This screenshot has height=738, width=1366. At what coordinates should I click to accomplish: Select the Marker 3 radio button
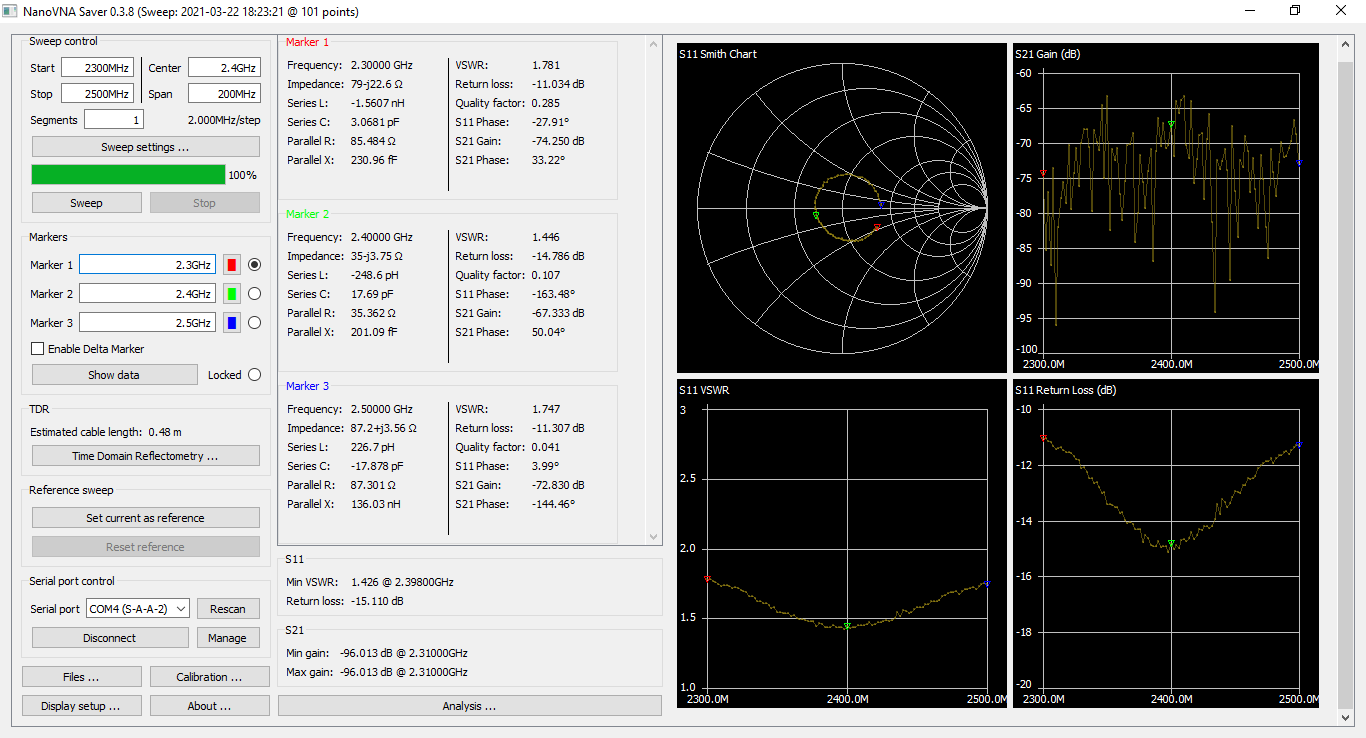tap(254, 323)
